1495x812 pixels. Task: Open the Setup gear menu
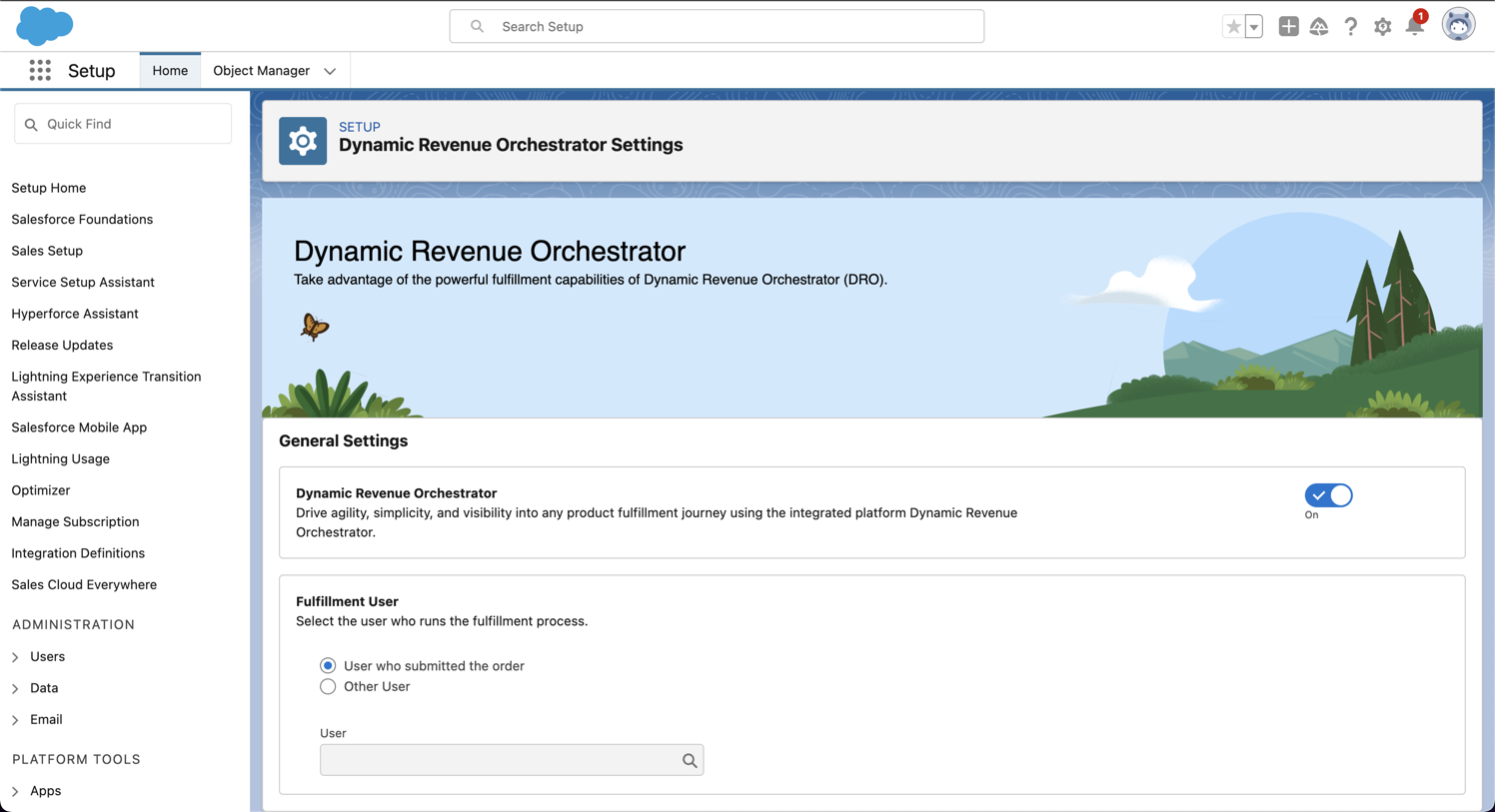1382,27
